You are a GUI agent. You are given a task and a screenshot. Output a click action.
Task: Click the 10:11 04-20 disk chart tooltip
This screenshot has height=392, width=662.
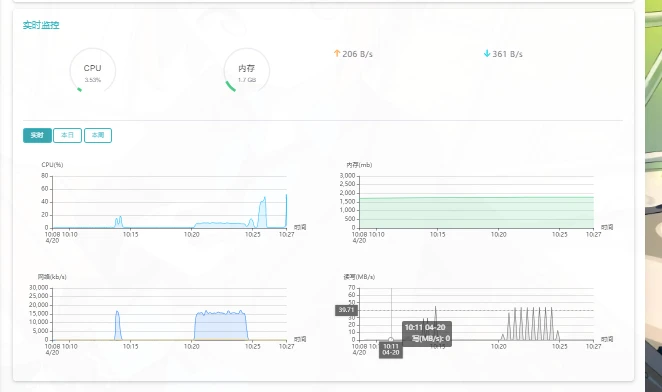click(x=427, y=333)
